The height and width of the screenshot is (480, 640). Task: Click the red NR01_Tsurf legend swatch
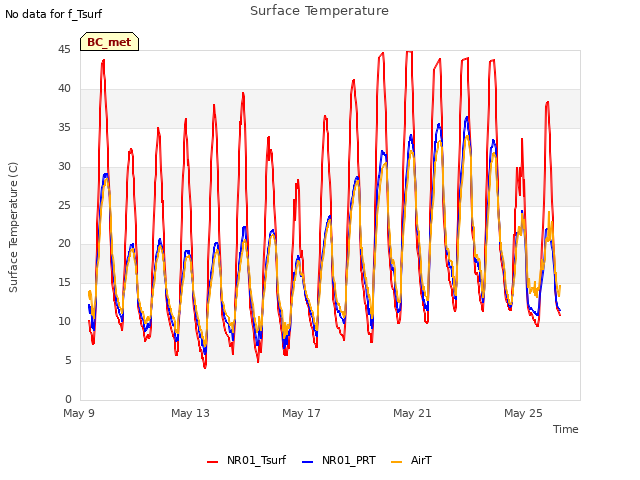(x=212, y=461)
